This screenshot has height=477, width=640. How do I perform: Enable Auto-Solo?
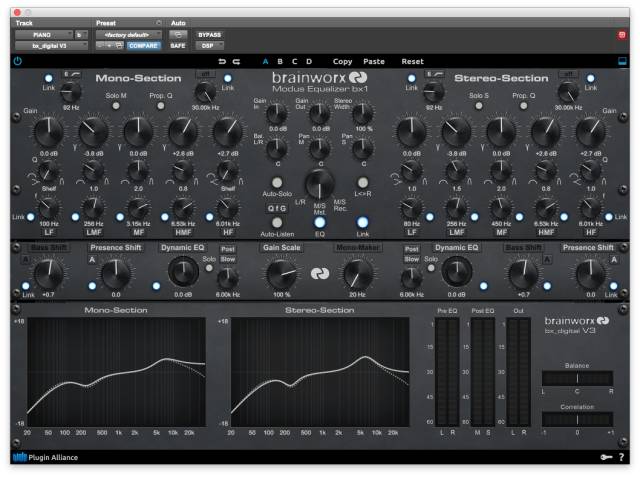click(x=277, y=182)
